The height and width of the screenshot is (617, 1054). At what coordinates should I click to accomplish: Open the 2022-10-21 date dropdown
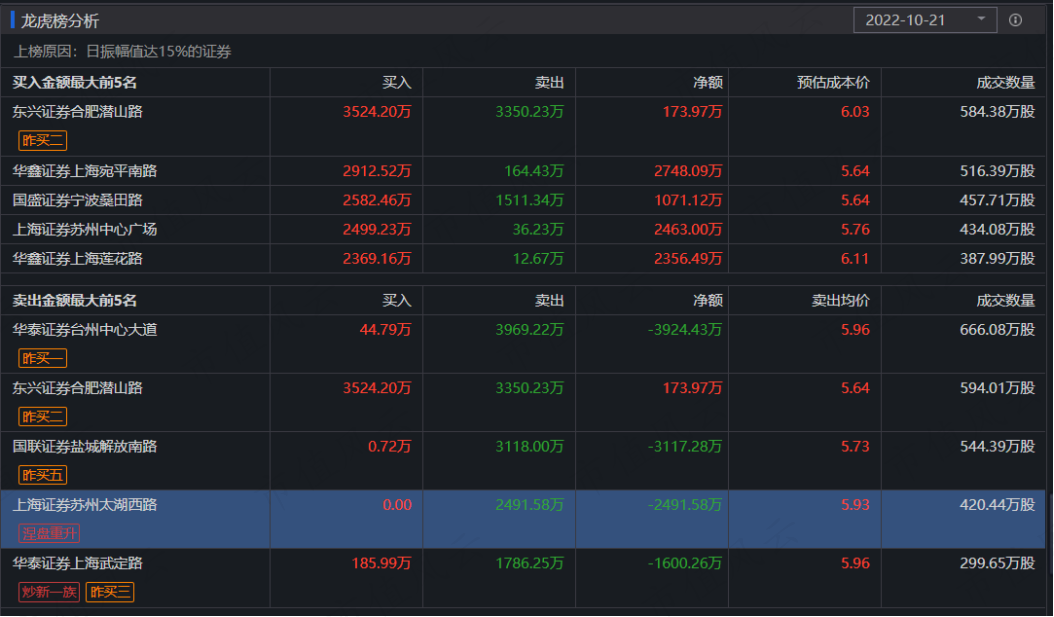coord(925,20)
